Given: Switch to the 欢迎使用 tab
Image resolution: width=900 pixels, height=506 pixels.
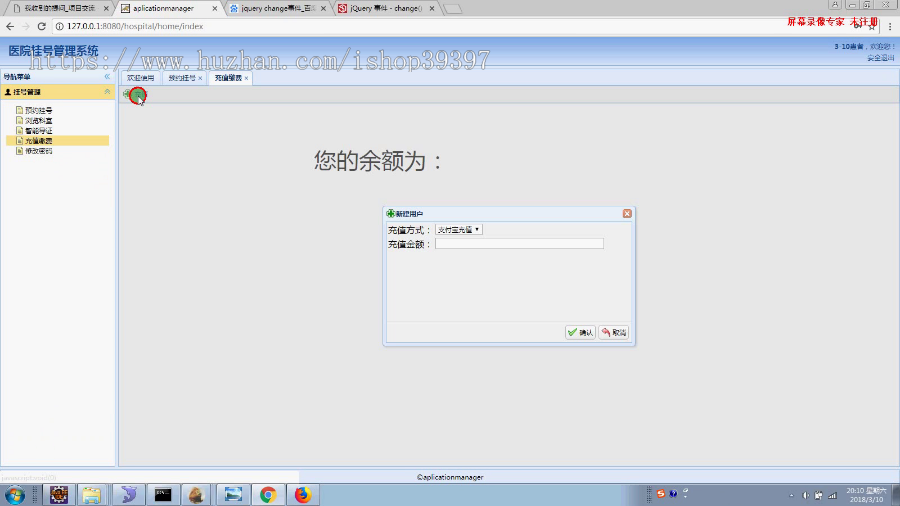Looking at the screenshot, I should 141,78.
